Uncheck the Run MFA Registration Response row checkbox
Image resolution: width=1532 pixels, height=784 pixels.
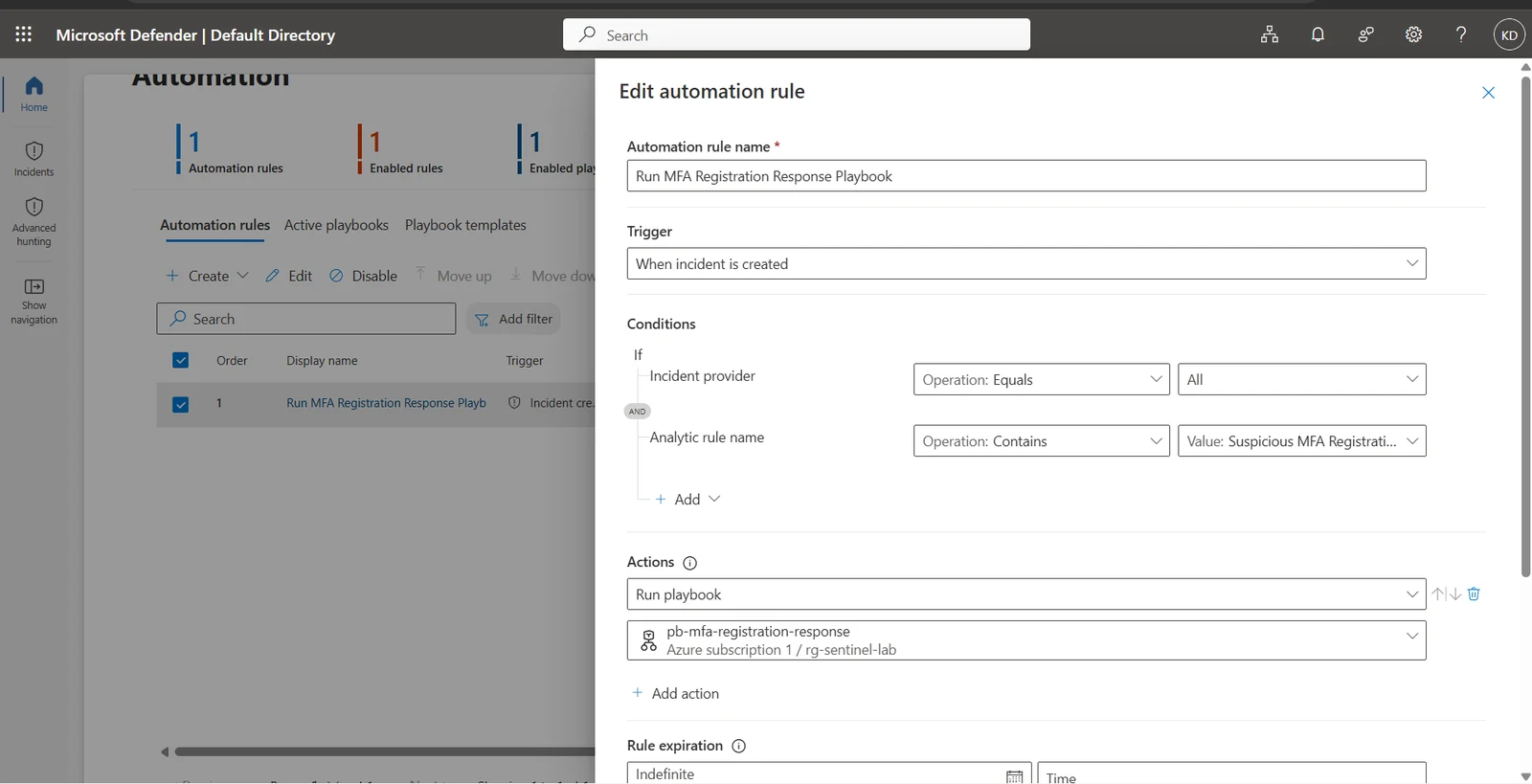(180, 404)
